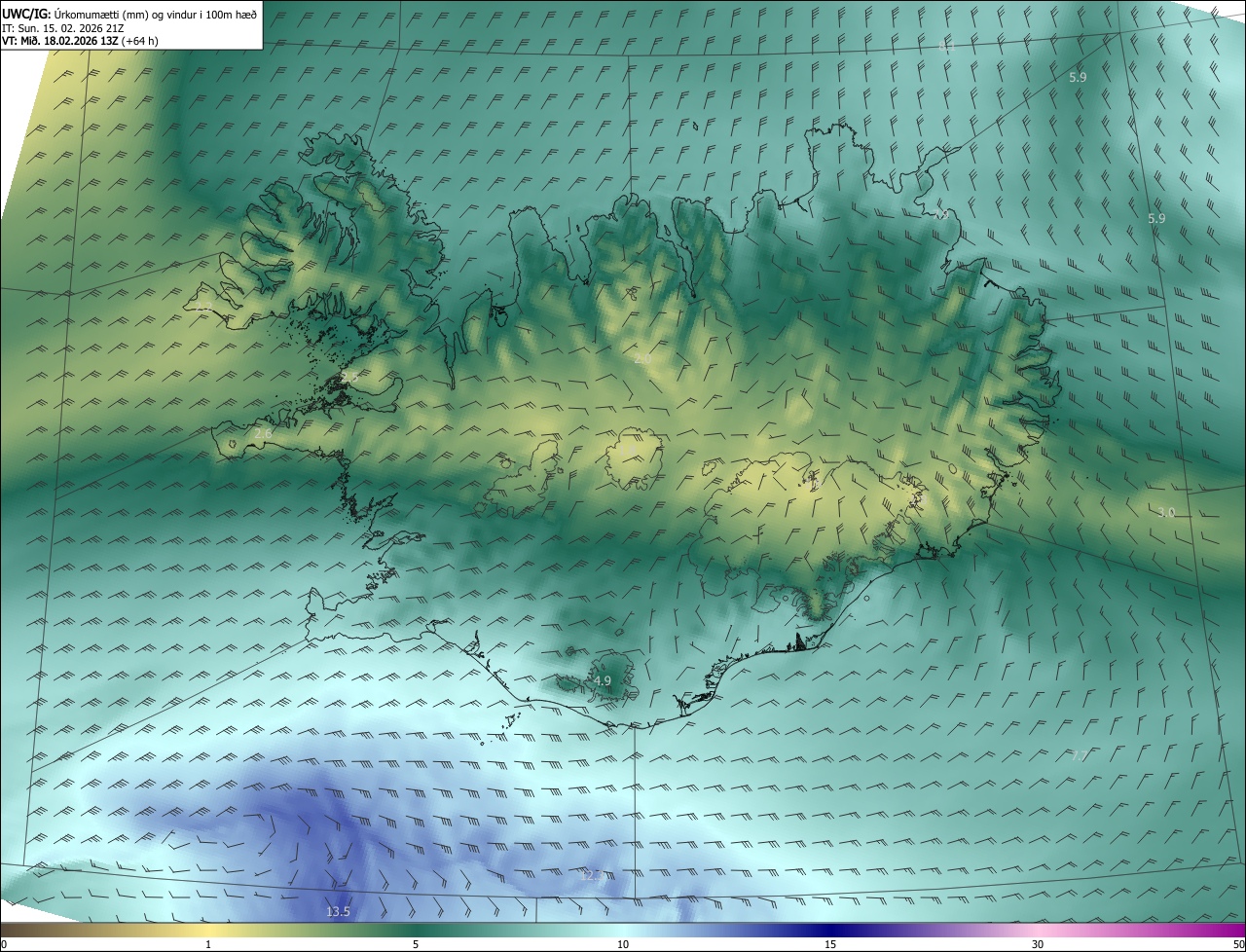1246x952 pixels.
Task: Click the '30' tick label on the legend
Action: coord(1038,945)
